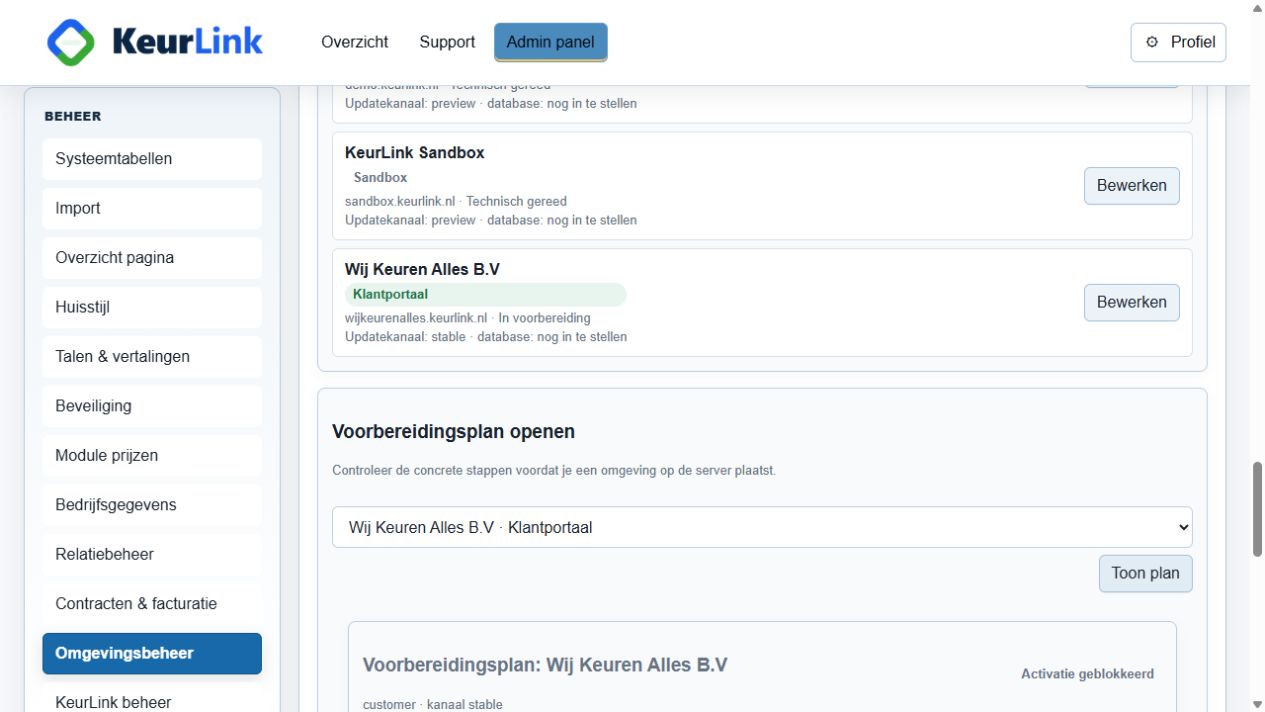Click the scrollbar down arrow
Image resolution: width=1265 pixels, height=712 pixels.
(1257, 704)
